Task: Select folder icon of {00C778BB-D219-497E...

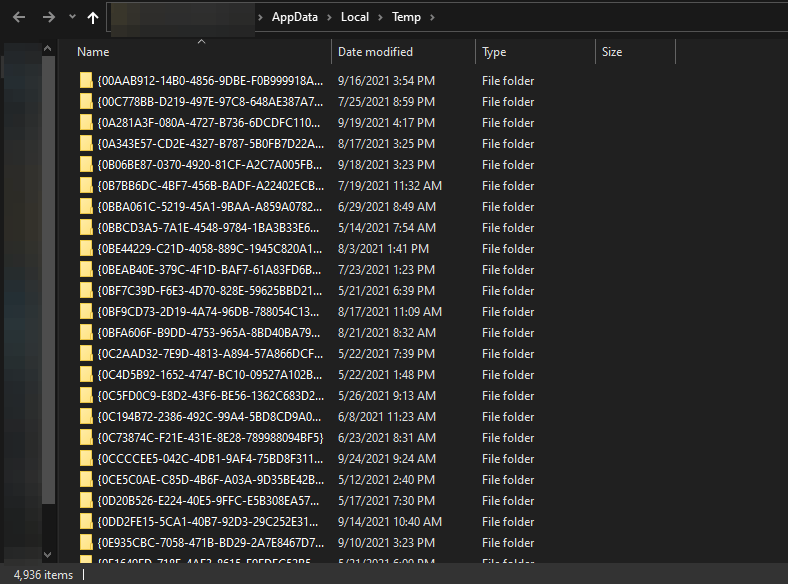Action: pyautogui.click(x=86, y=102)
